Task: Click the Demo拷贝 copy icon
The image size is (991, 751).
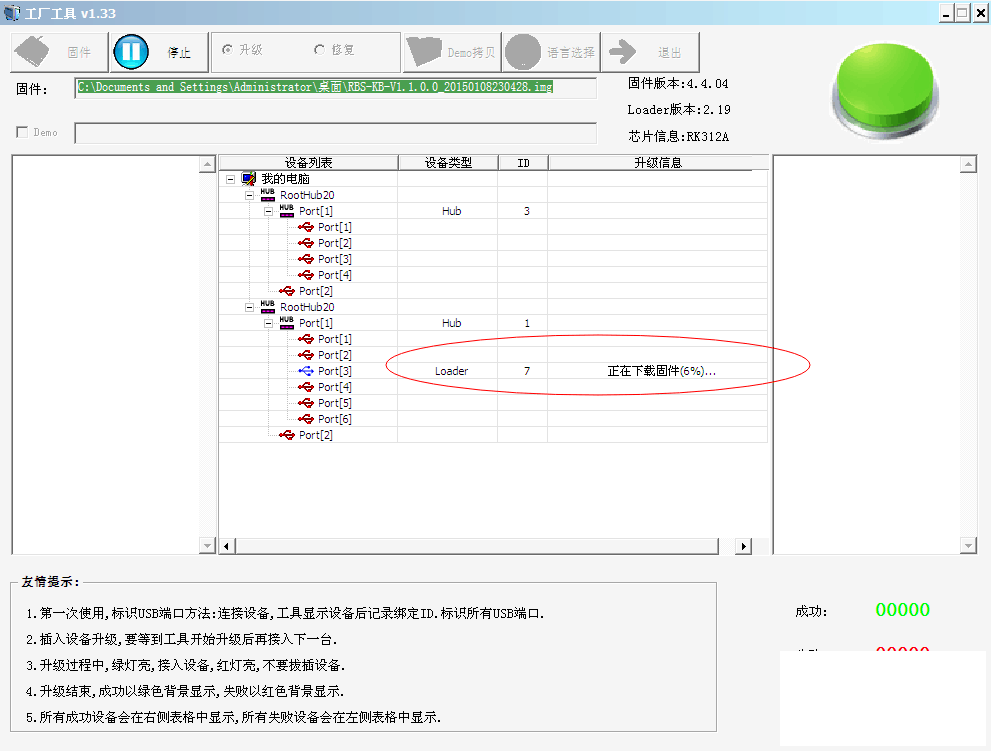Action: (x=424, y=52)
